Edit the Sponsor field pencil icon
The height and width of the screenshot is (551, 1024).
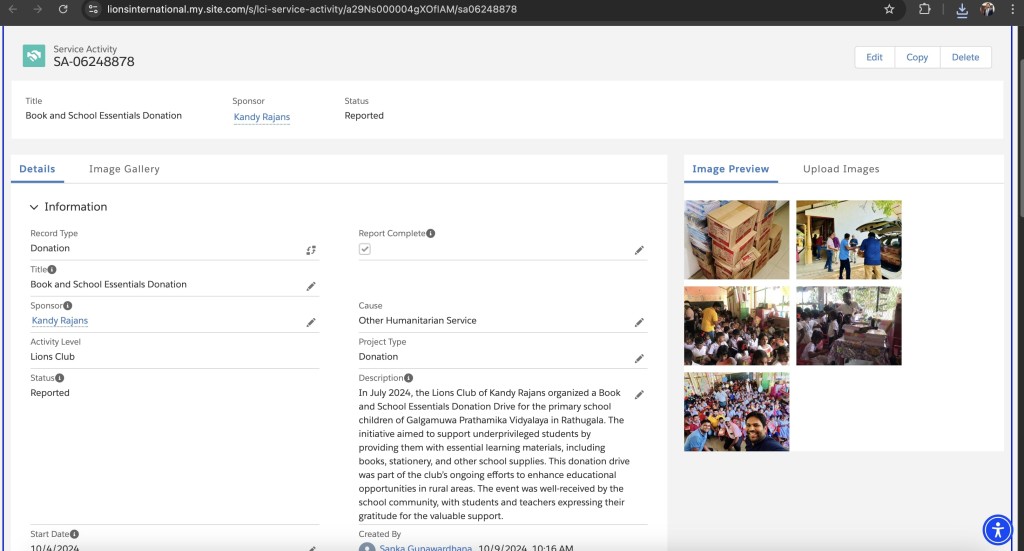311,323
